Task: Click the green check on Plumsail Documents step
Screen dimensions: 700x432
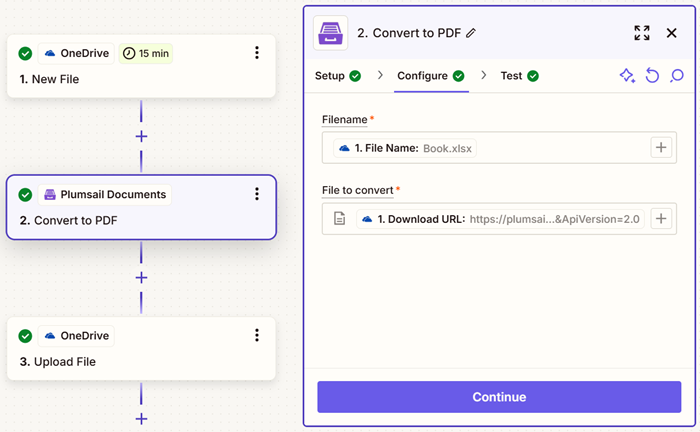Action: [x=25, y=195]
